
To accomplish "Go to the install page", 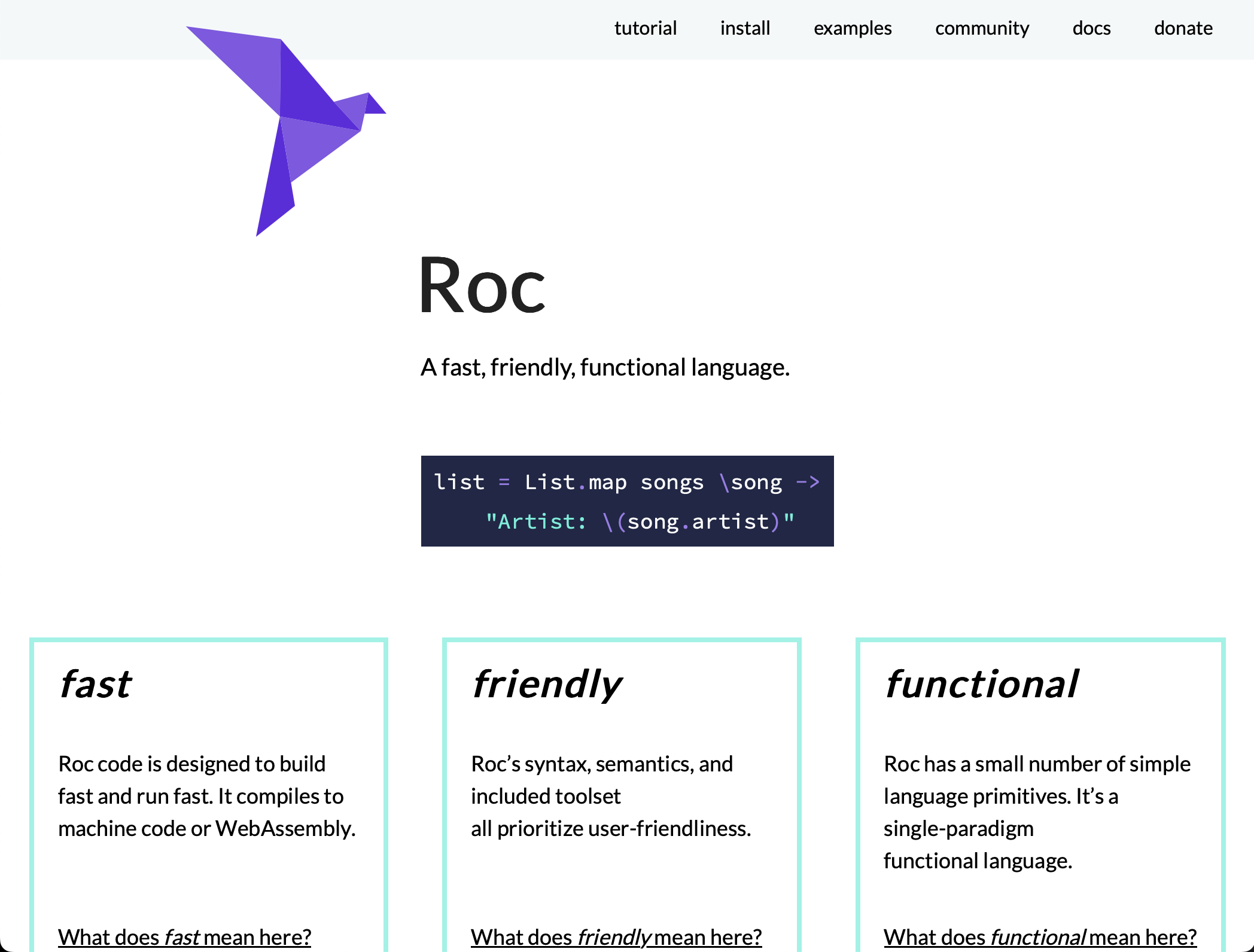I will pos(745,28).
